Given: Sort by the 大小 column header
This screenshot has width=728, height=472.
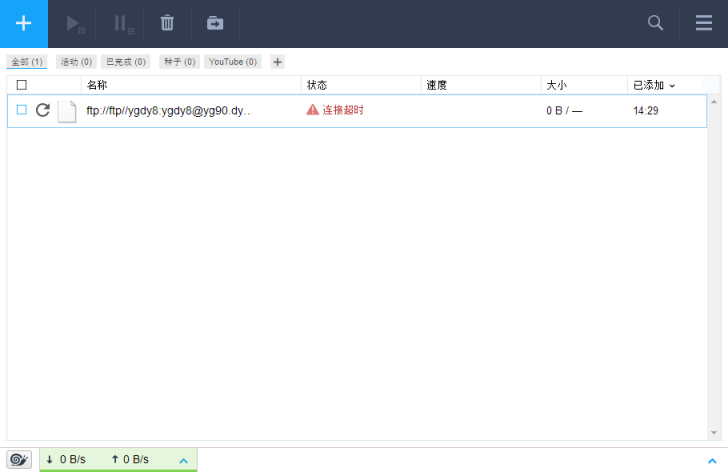Looking at the screenshot, I should coord(584,85).
